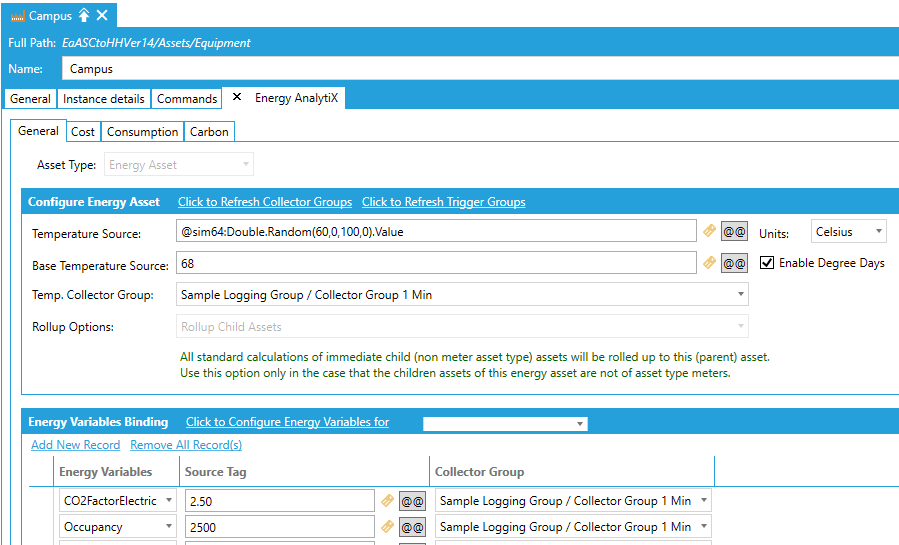
Task: Toggle the Enable Degree Days checkbox
Action: (x=767, y=263)
